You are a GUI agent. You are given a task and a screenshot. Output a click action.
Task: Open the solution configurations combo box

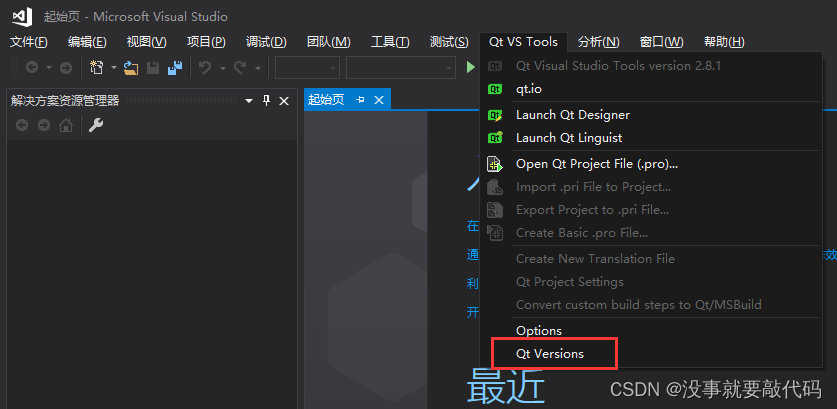pos(307,68)
